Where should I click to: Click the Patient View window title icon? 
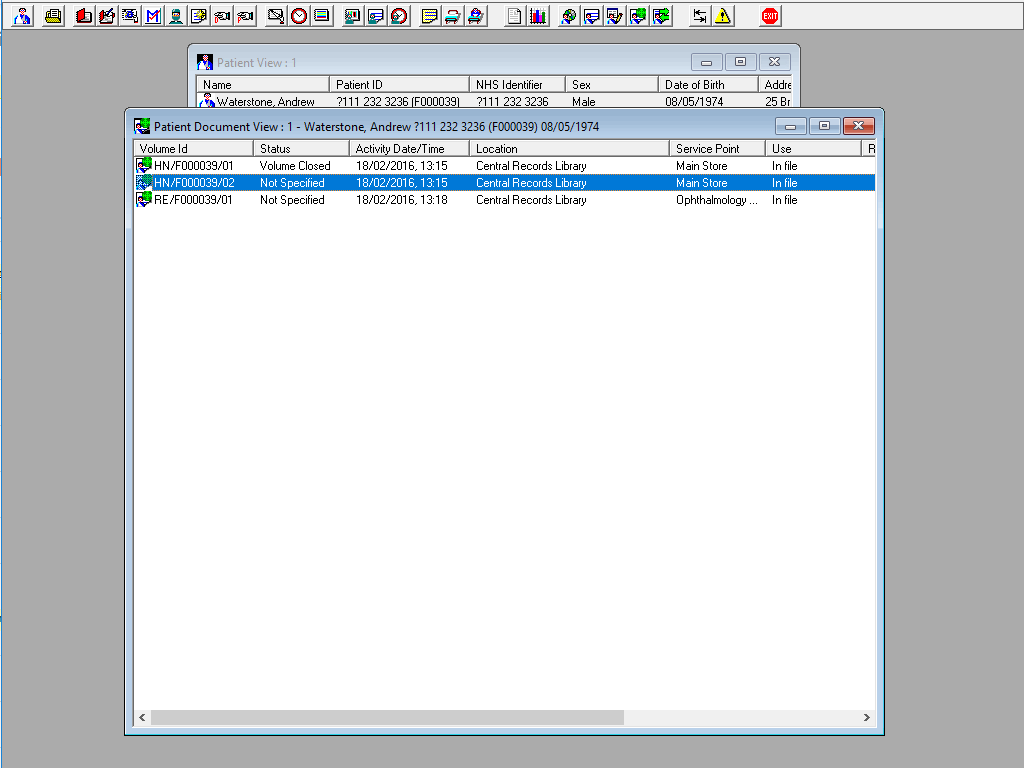pyautogui.click(x=204, y=62)
